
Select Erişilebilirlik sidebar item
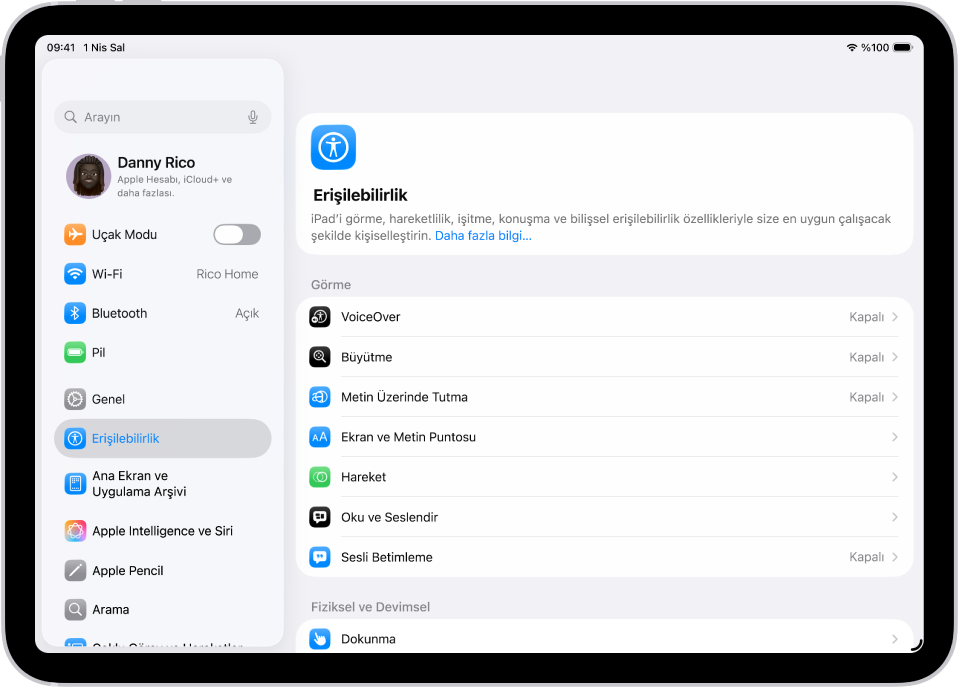click(163, 438)
